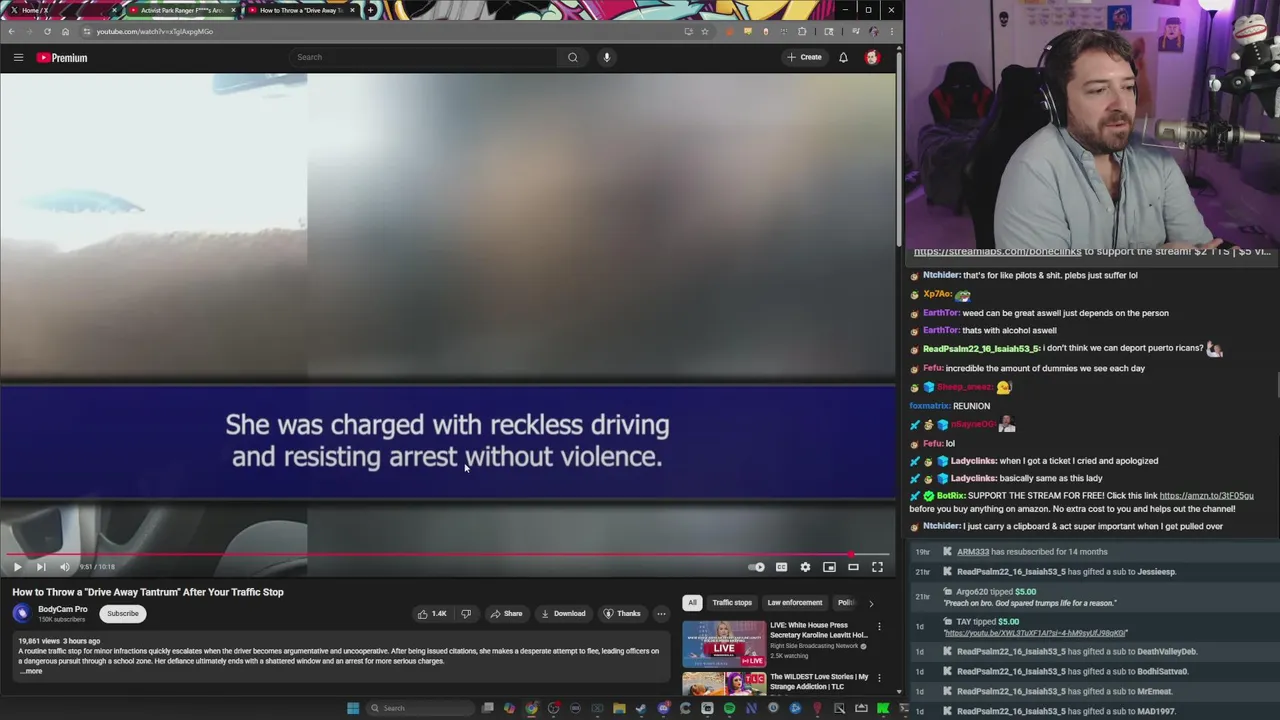The height and width of the screenshot is (720, 1280).
Task: Open the amzn.to link in chat
Action: pyautogui.click(x=1206, y=496)
